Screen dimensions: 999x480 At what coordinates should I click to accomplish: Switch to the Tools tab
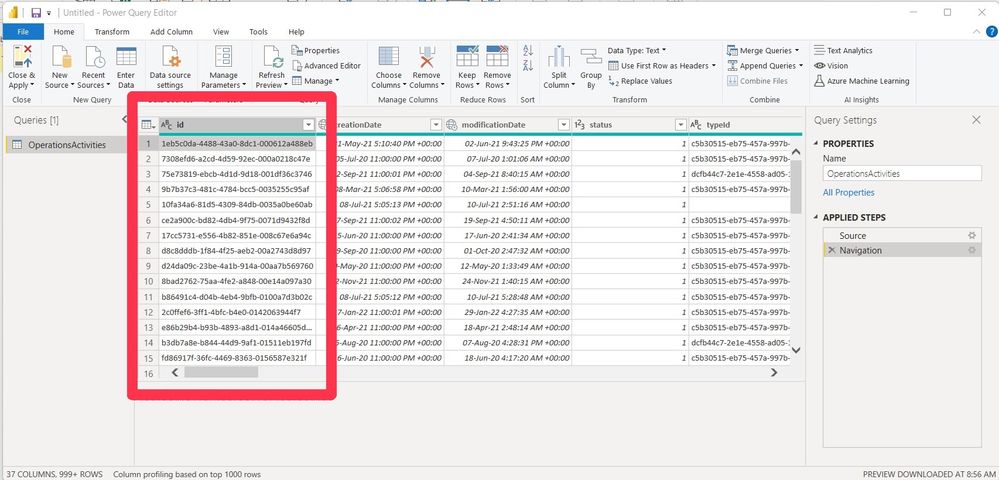258,31
